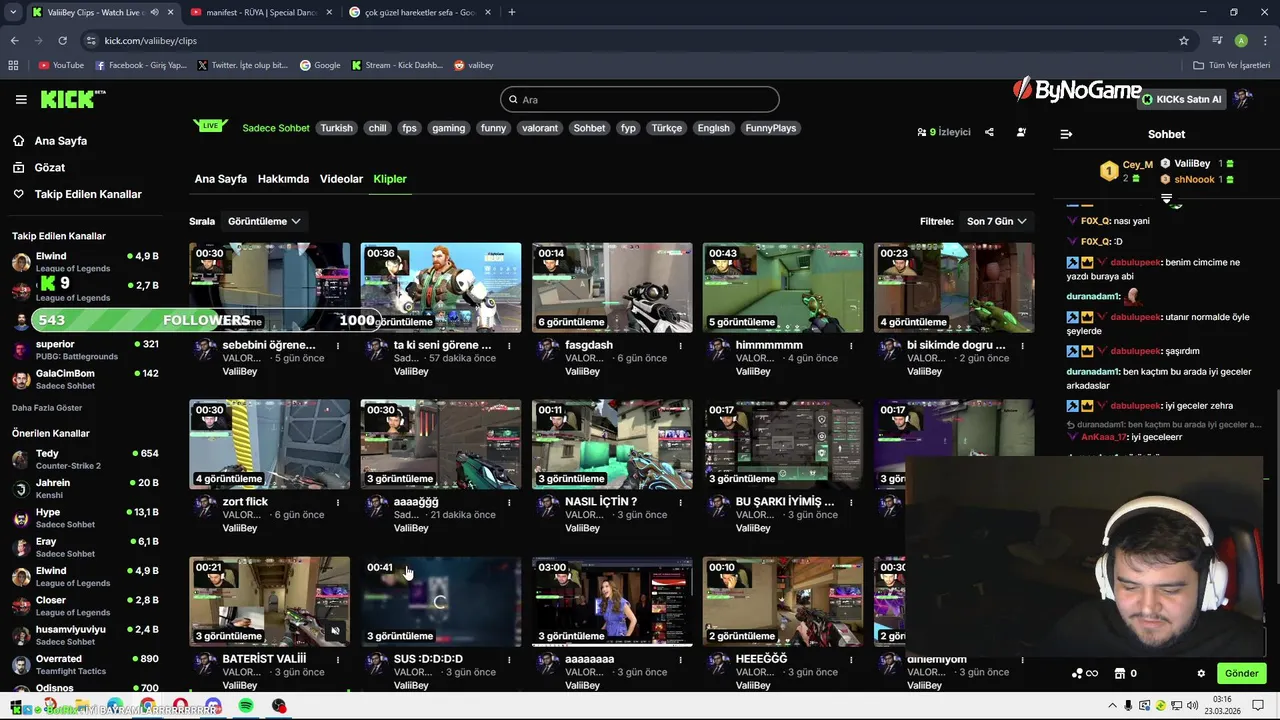Click the chat points bubbles icon

[1078, 673]
